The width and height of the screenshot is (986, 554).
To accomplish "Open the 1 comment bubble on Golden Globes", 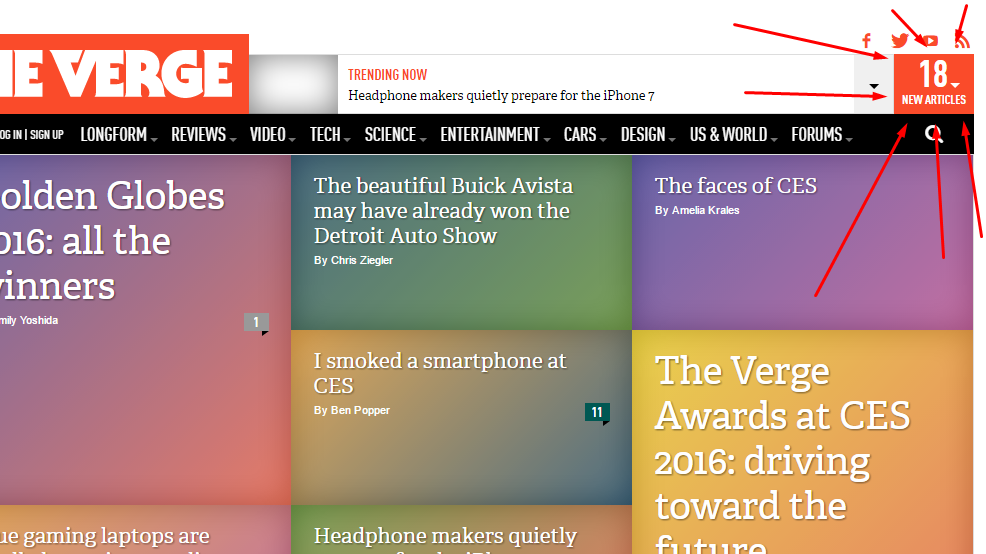I will coord(257,323).
